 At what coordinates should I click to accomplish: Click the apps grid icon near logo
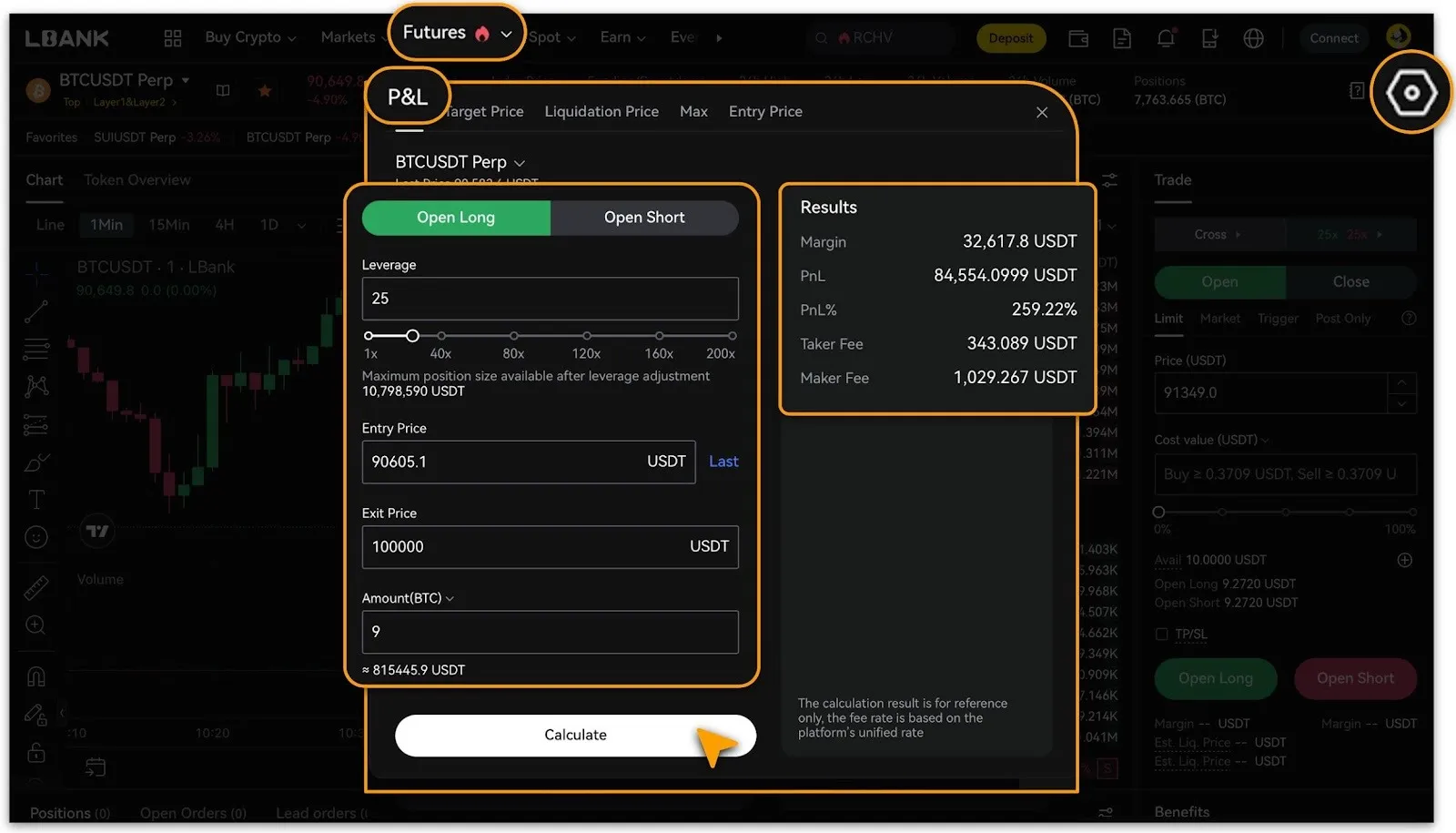point(173,38)
